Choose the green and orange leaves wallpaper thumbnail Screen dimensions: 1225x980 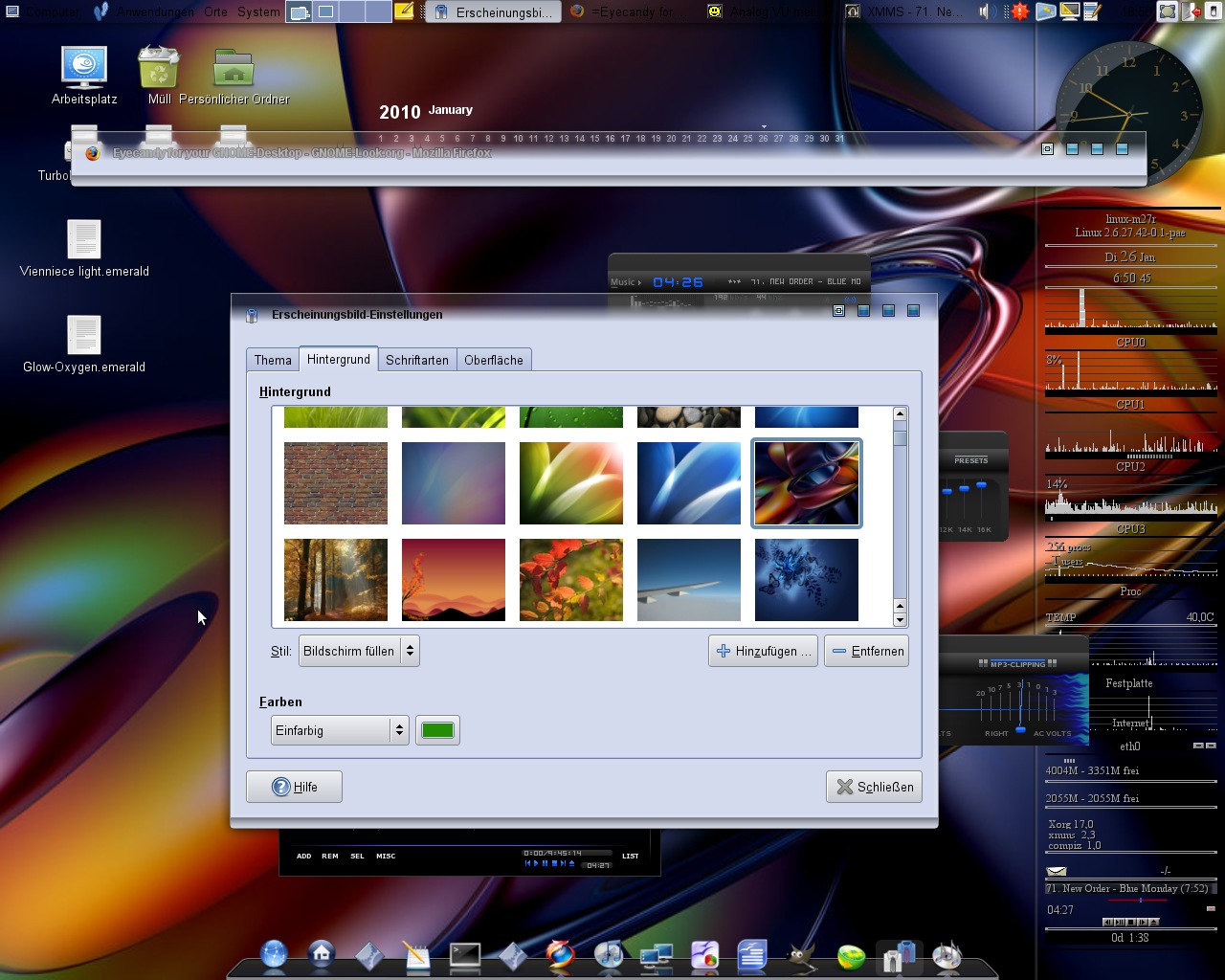[x=571, y=483]
